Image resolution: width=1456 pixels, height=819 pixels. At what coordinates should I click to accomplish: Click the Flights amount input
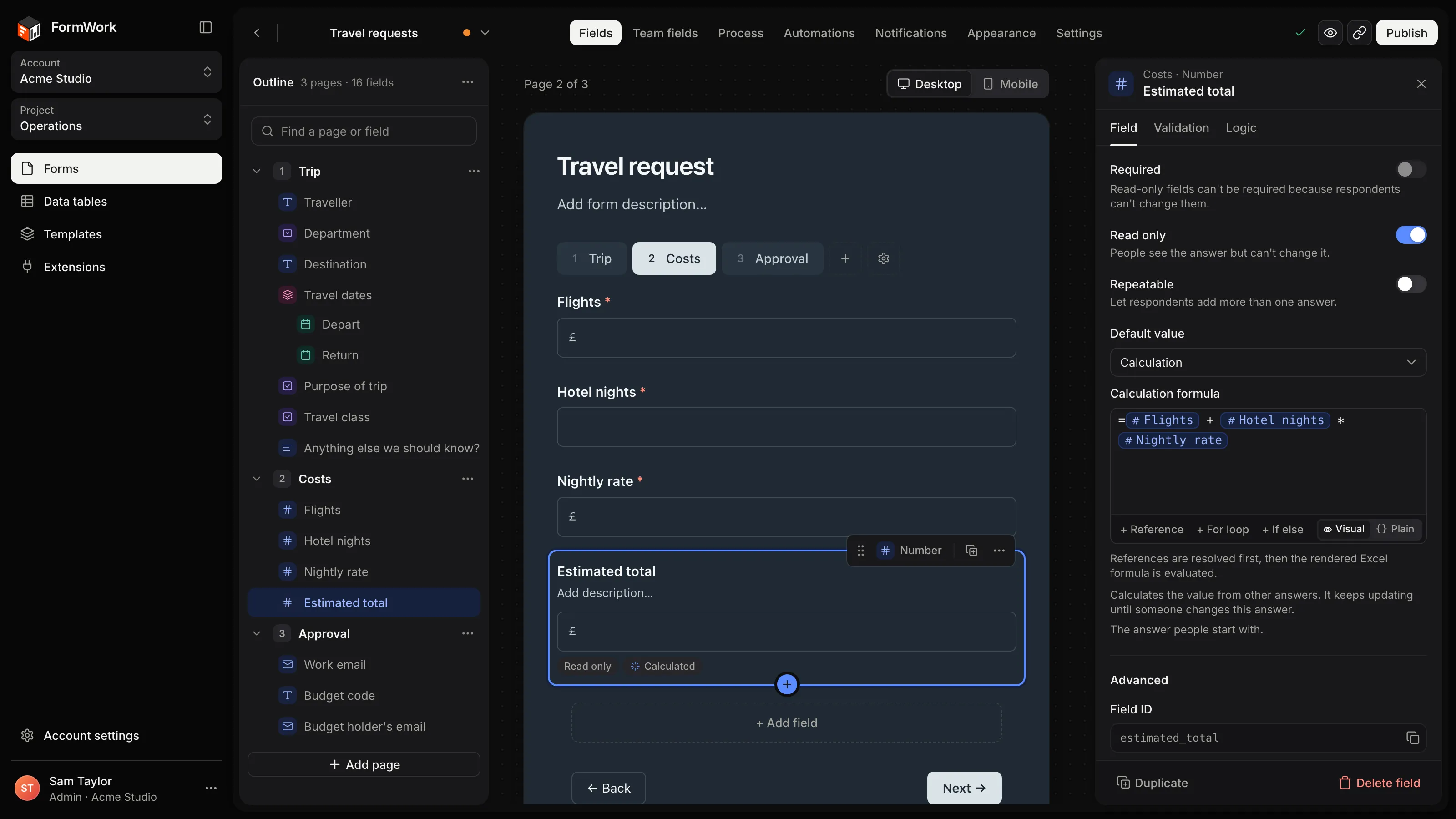[x=786, y=338]
